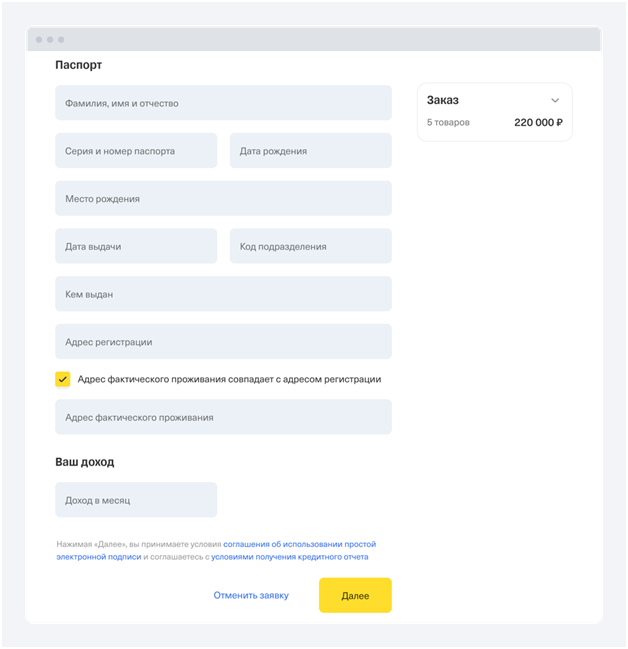
Task: Expand the order summary chevron
Action: (x=555, y=101)
